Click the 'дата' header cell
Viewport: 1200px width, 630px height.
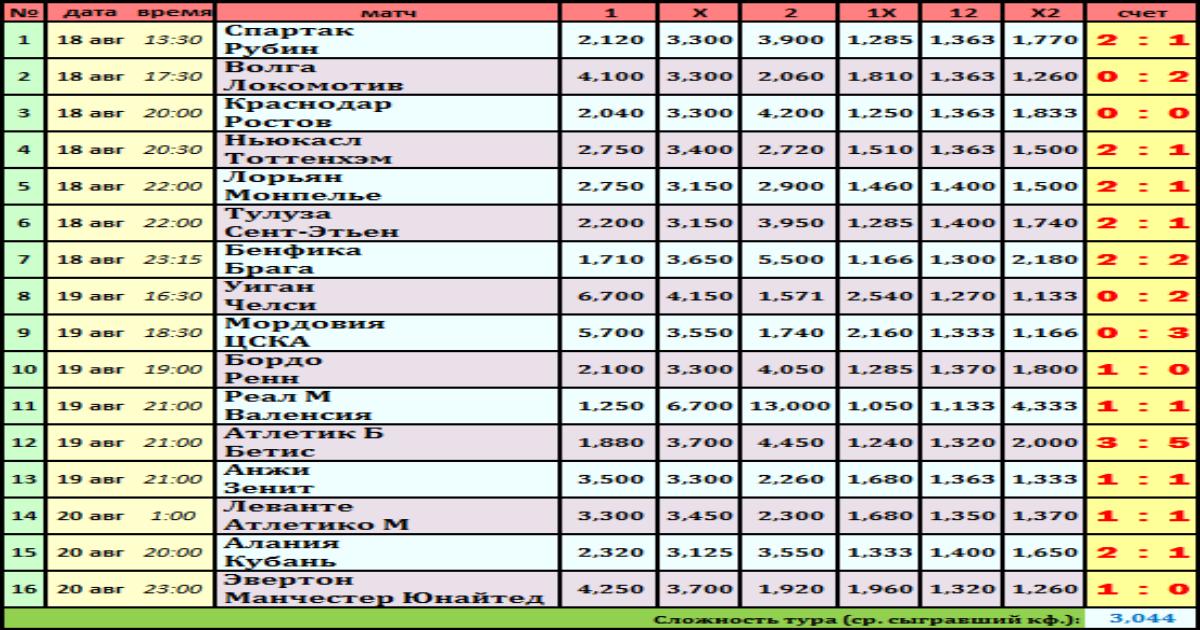(88, 12)
